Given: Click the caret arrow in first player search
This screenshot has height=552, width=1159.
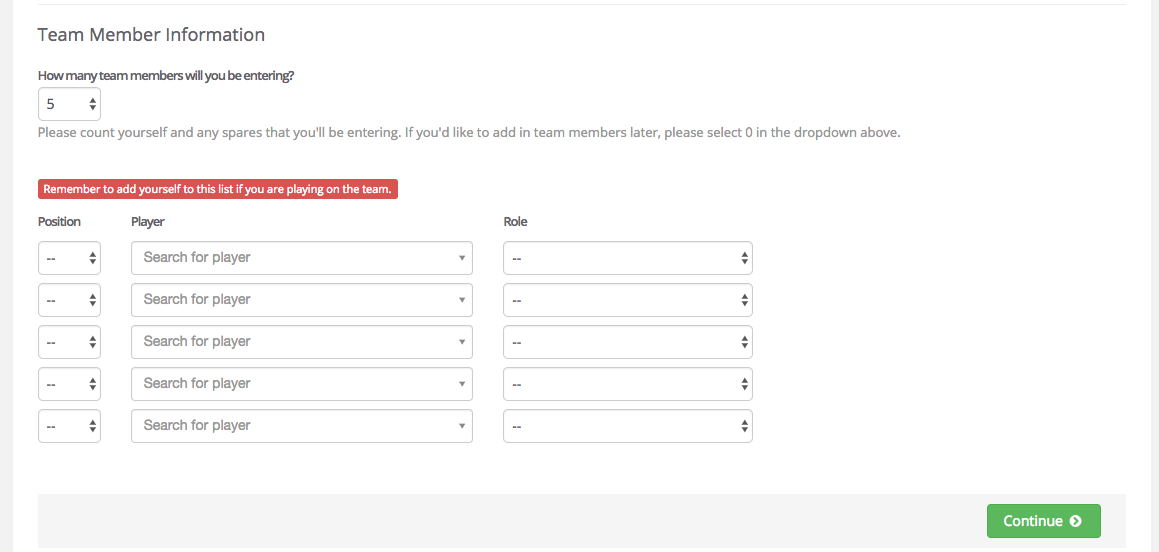Looking at the screenshot, I should pos(461,258).
